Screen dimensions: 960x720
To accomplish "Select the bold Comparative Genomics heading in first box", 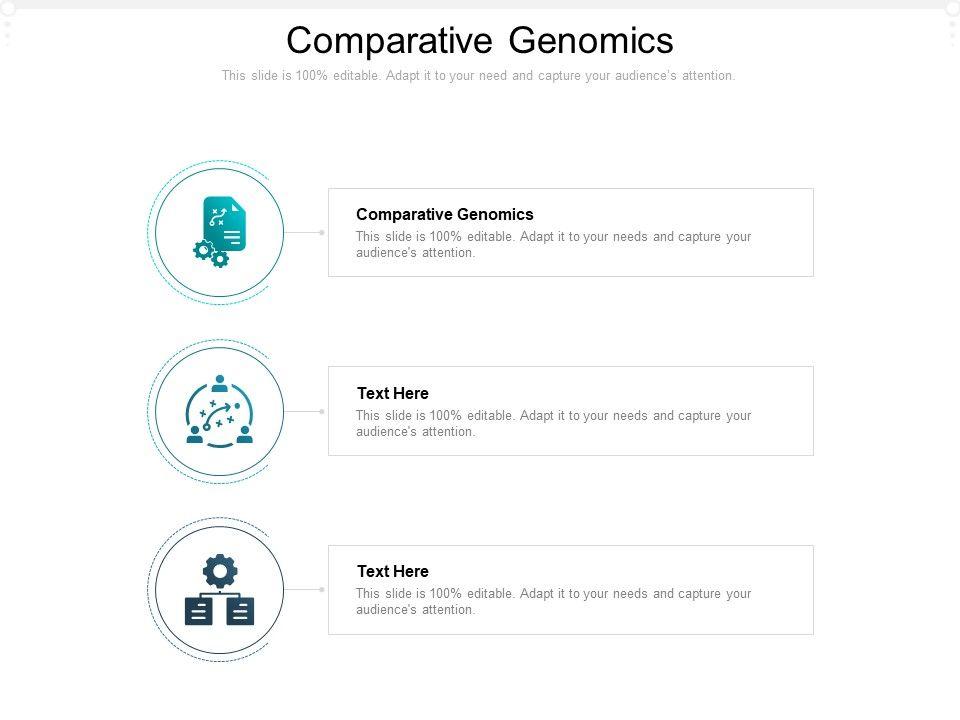I will coord(445,214).
